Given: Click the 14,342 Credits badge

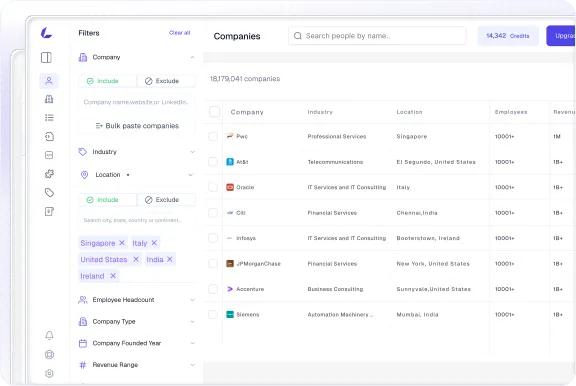Looking at the screenshot, I should (x=508, y=36).
